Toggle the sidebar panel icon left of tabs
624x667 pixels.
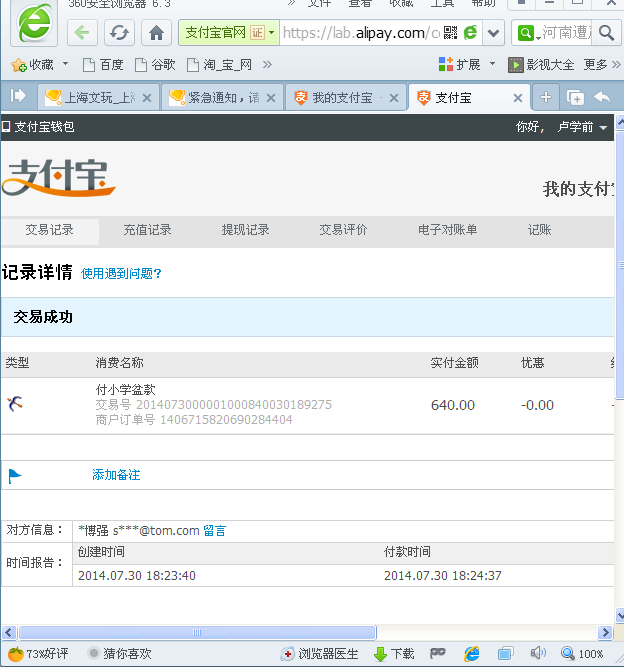pyautogui.click(x=18, y=96)
